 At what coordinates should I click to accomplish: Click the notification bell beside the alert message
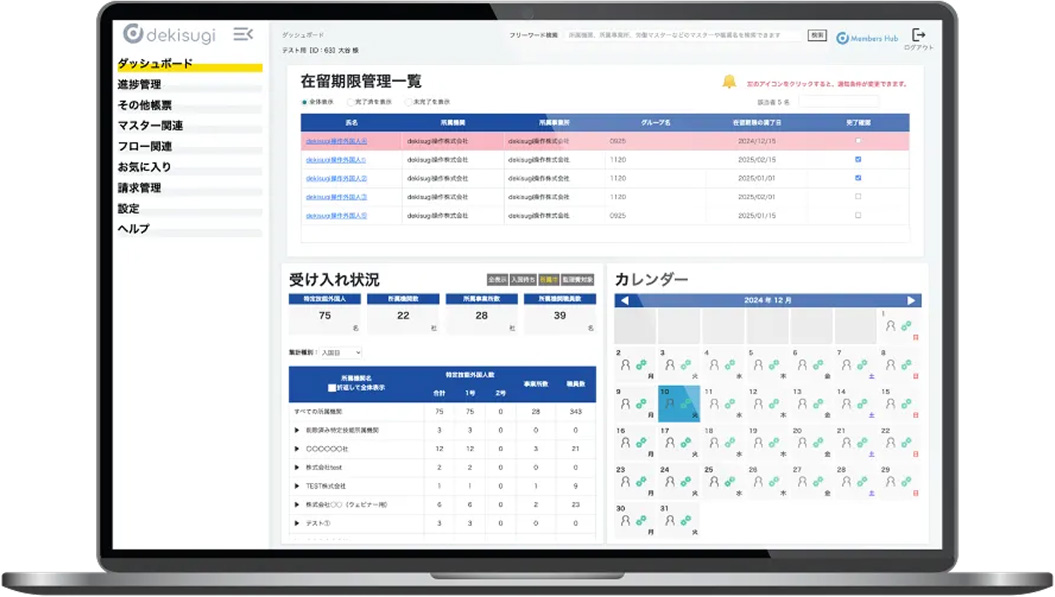pos(729,84)
